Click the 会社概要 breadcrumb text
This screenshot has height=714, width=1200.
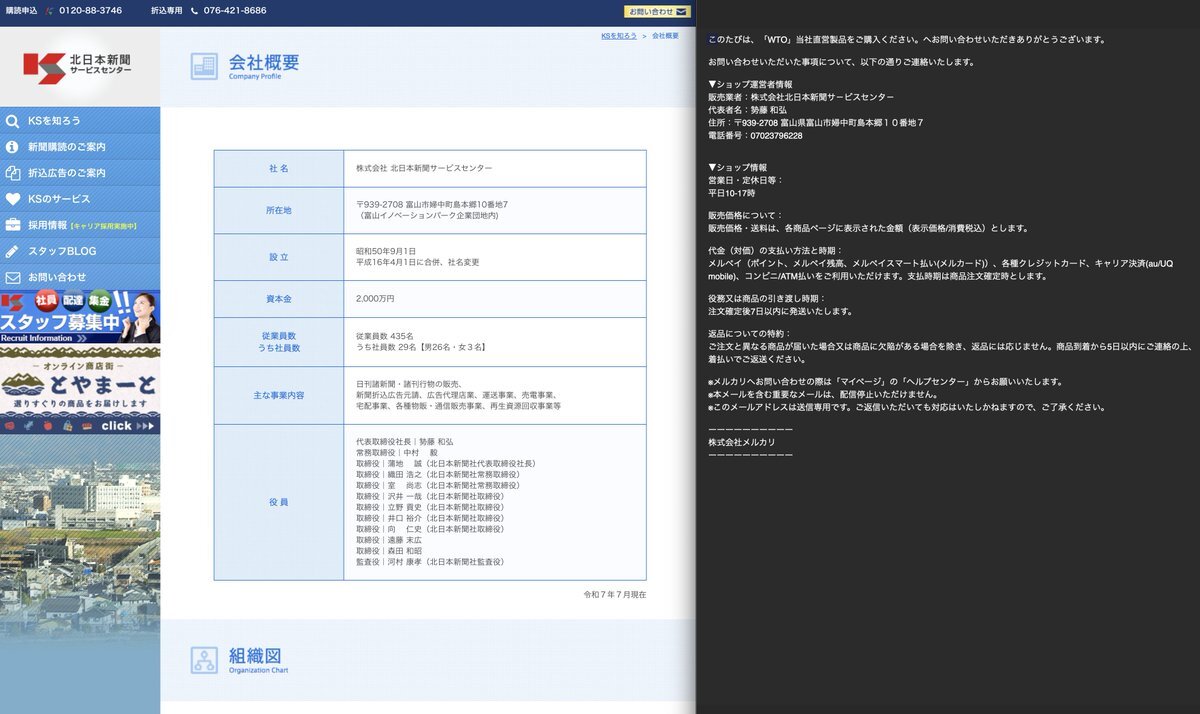click(x=665, y=36)
